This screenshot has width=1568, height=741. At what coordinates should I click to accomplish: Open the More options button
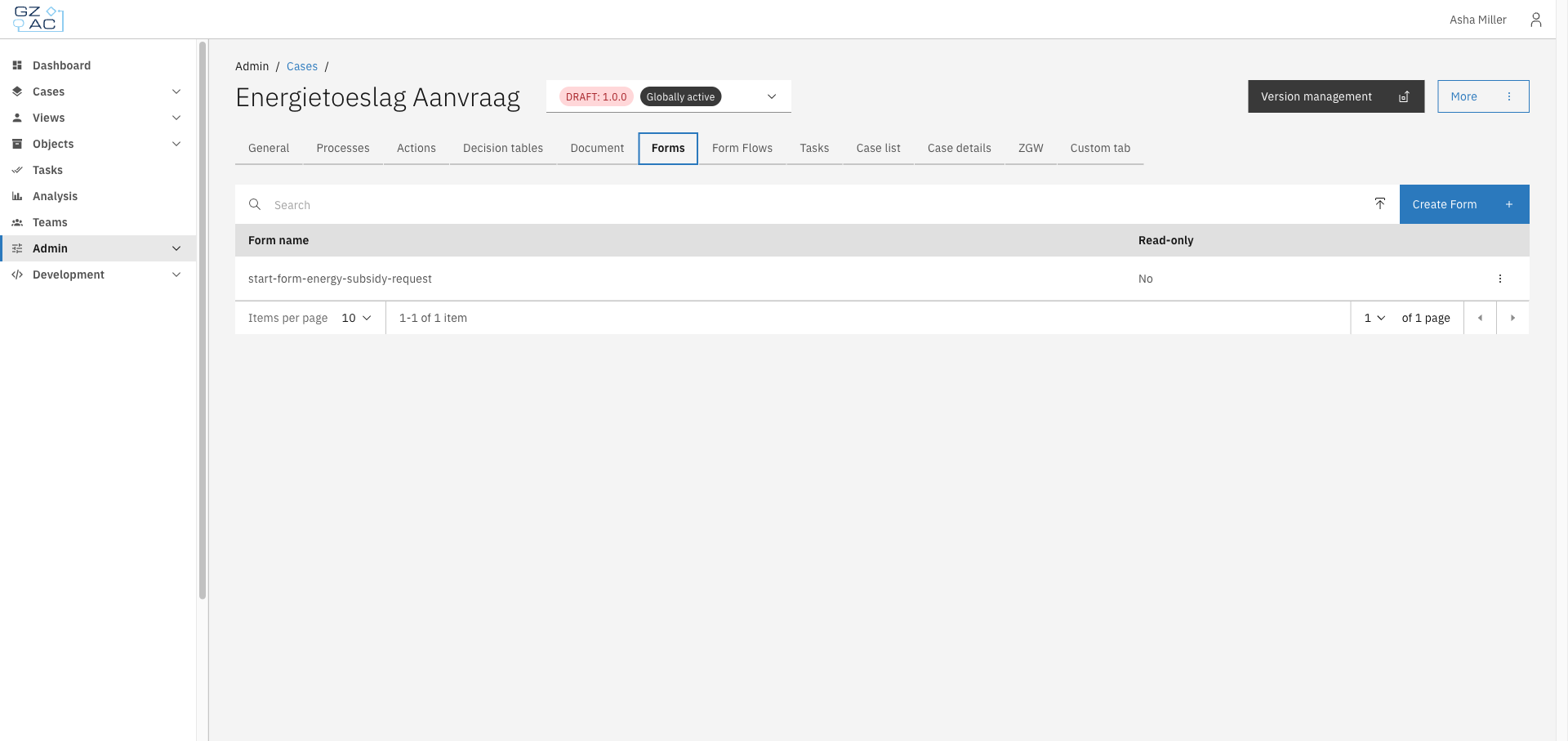click(x=1483, y=96)
